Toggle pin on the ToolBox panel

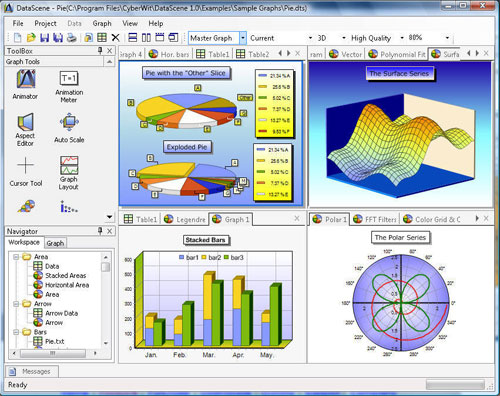100,51
